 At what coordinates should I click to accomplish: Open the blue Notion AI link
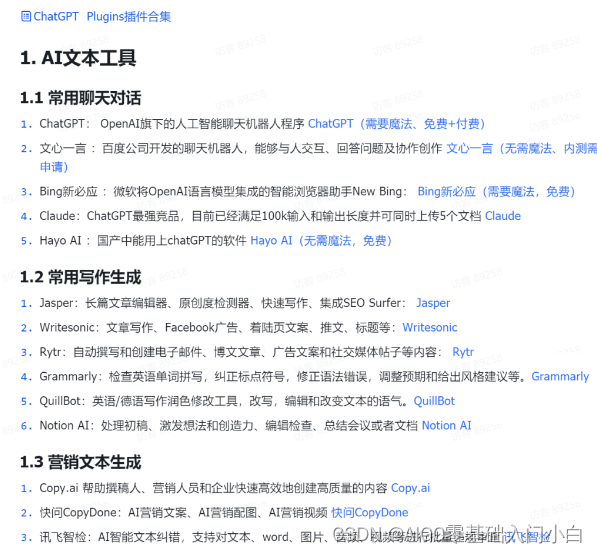click(447, 426)
